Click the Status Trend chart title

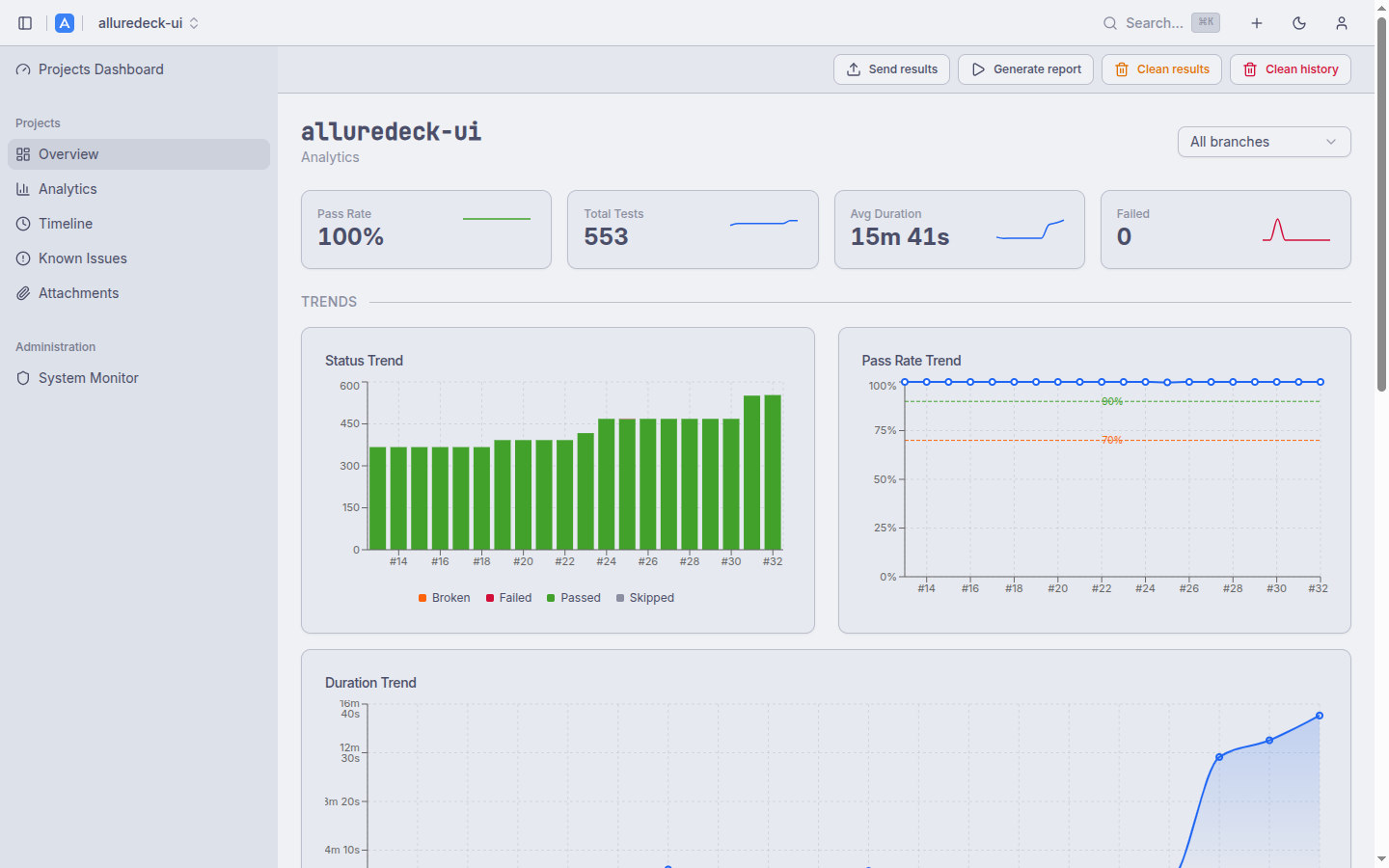[x=364, y=361]
